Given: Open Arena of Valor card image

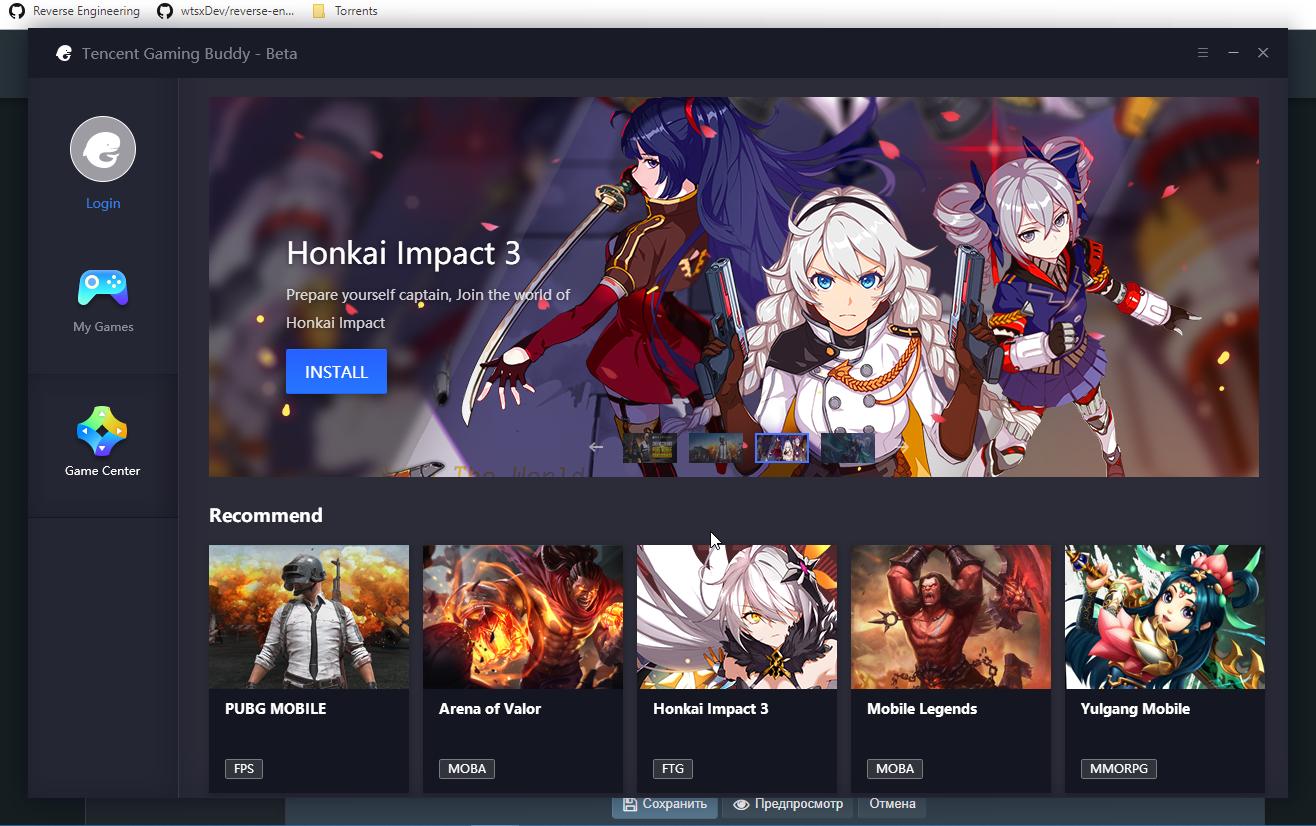Looking at the screenshot, I should pos(523,617).
